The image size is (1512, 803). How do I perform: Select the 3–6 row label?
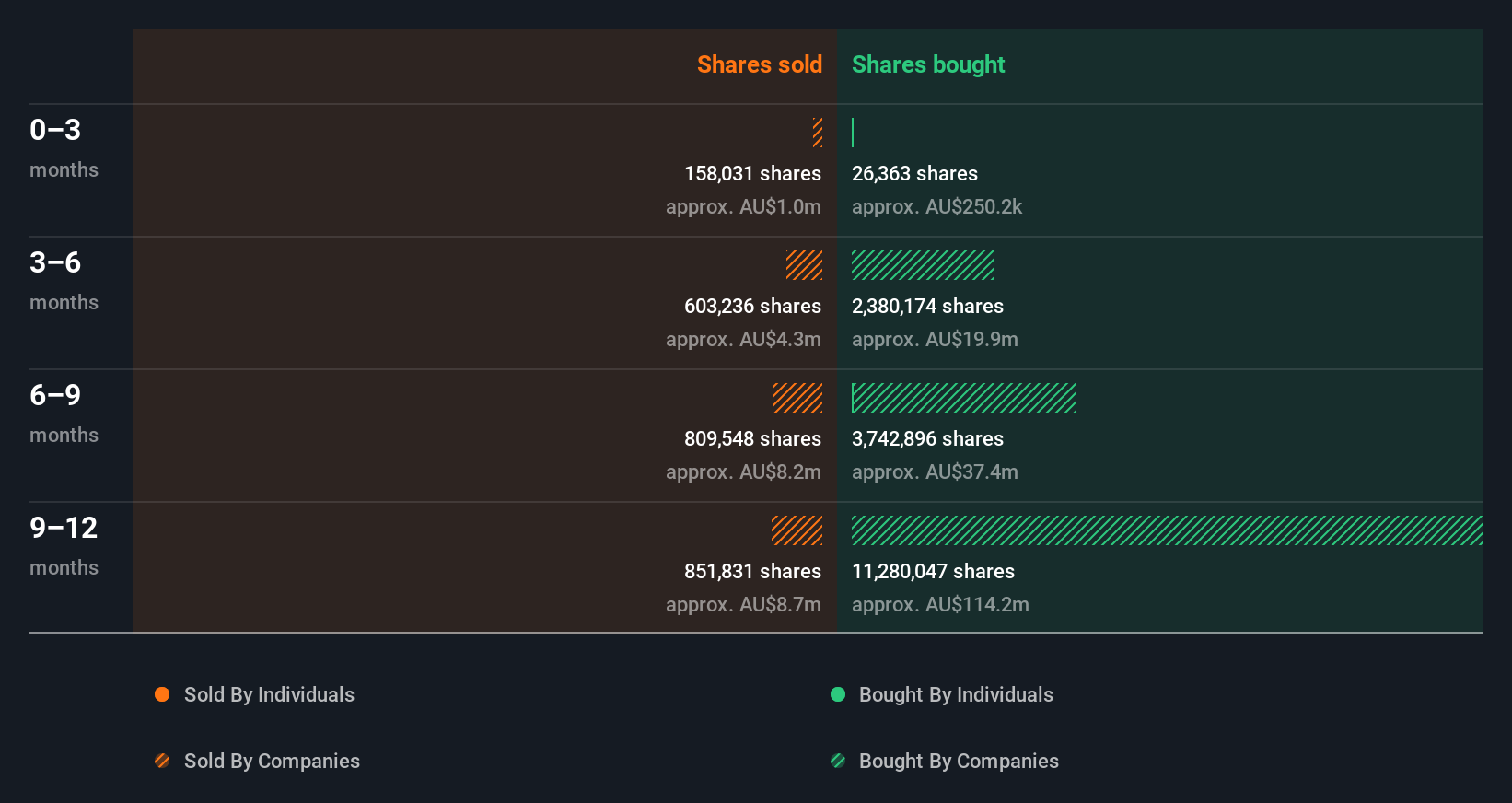click(55, 262)
